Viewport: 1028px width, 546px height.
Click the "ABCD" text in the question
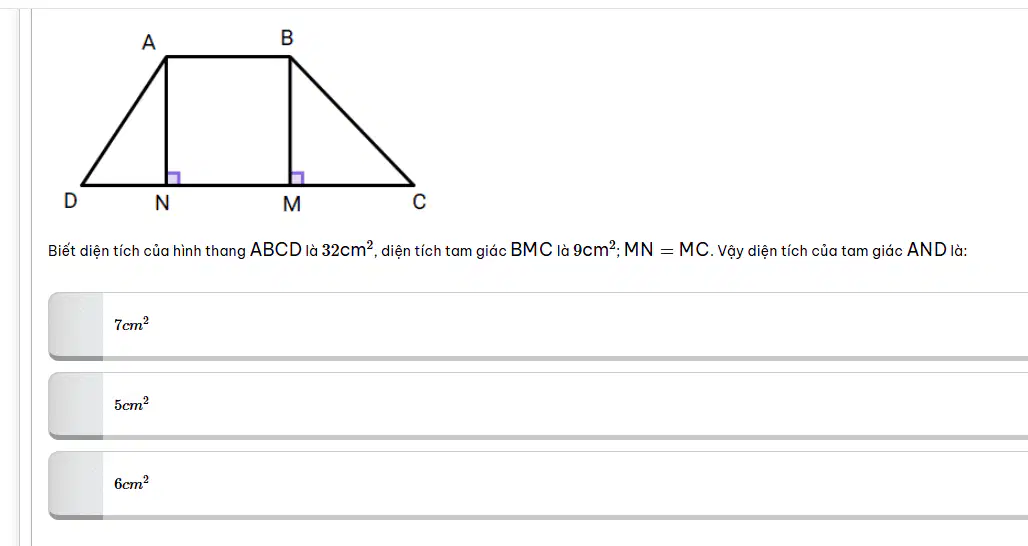tap(275, 250)
